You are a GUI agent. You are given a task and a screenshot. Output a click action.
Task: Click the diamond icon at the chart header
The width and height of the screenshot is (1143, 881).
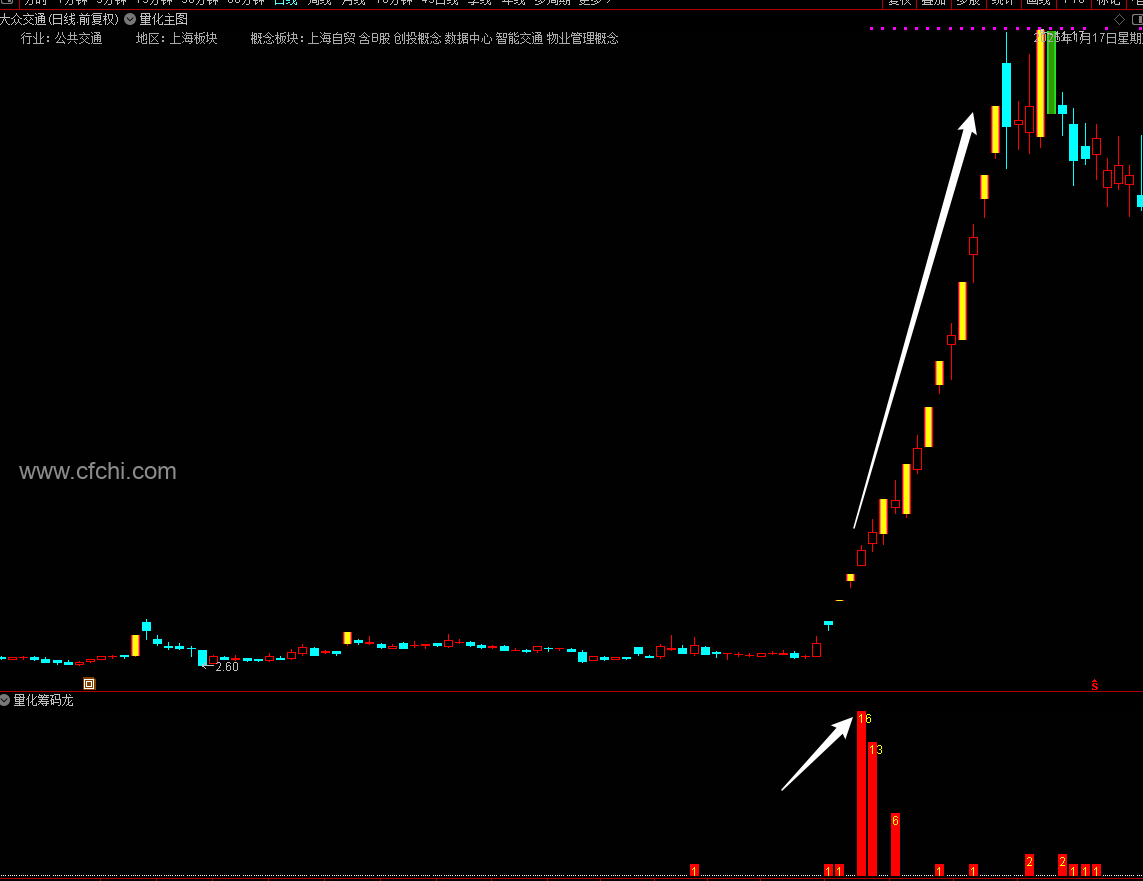pyautogui.click(x=1120, y=20)
